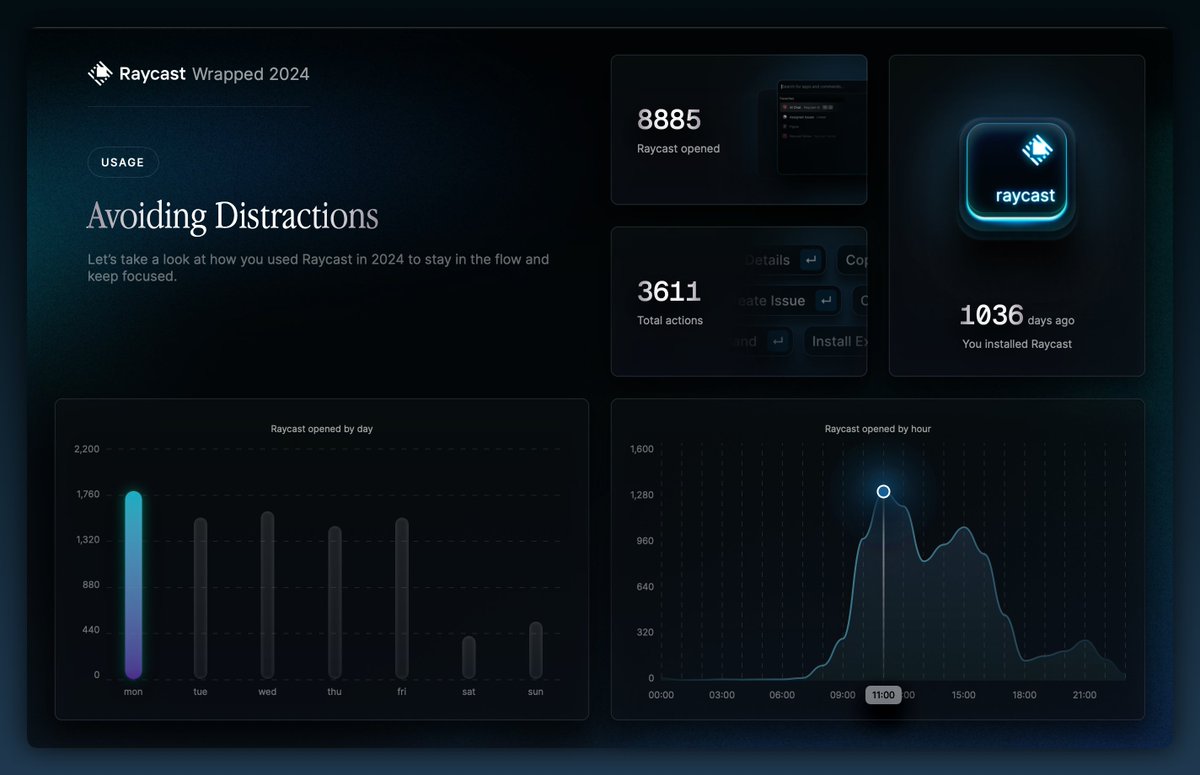
Task: Click the Install Ex keycap
Action: 835,341
